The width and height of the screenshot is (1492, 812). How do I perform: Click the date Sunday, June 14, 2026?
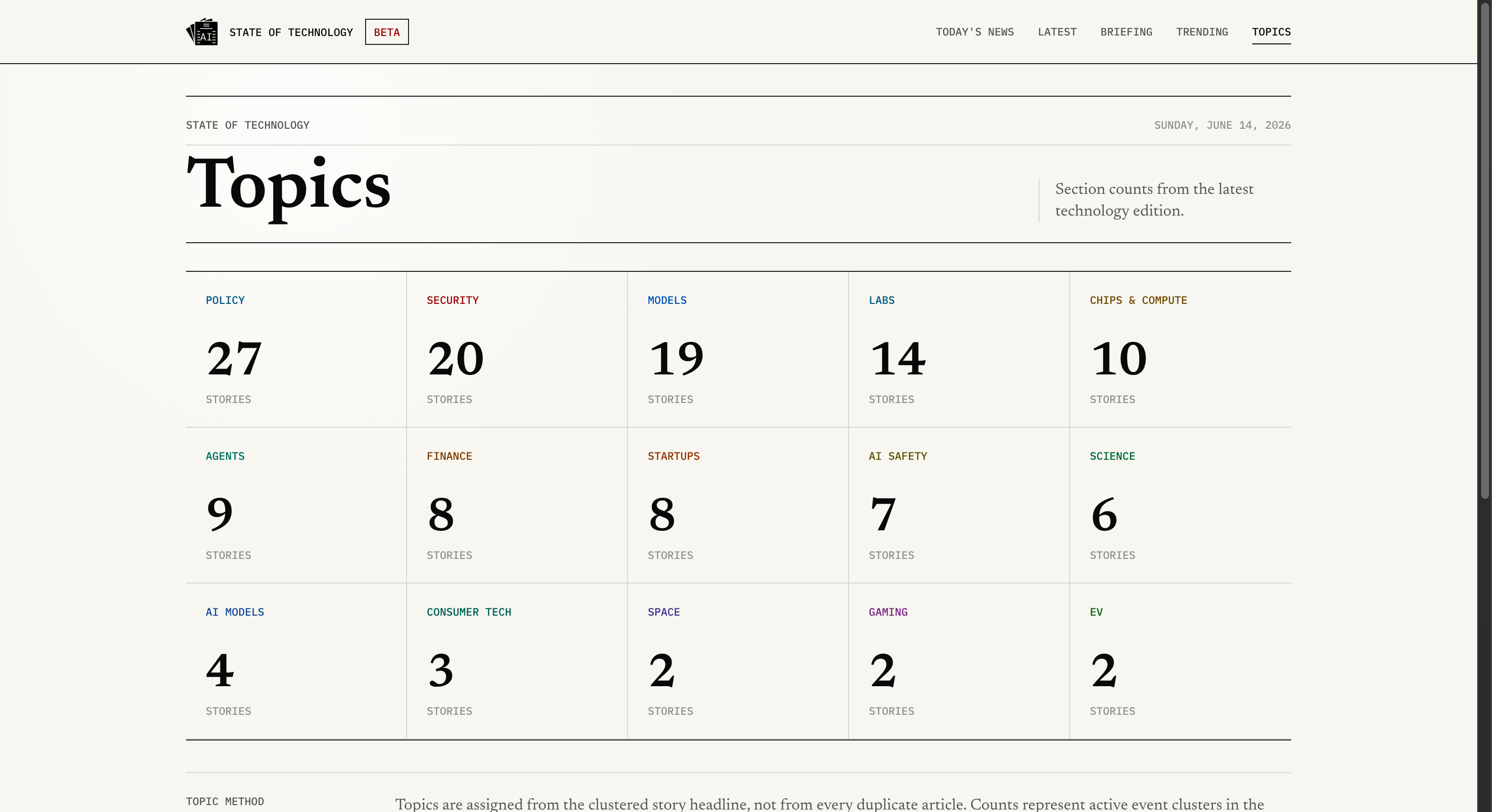(x=1222, y=125)
